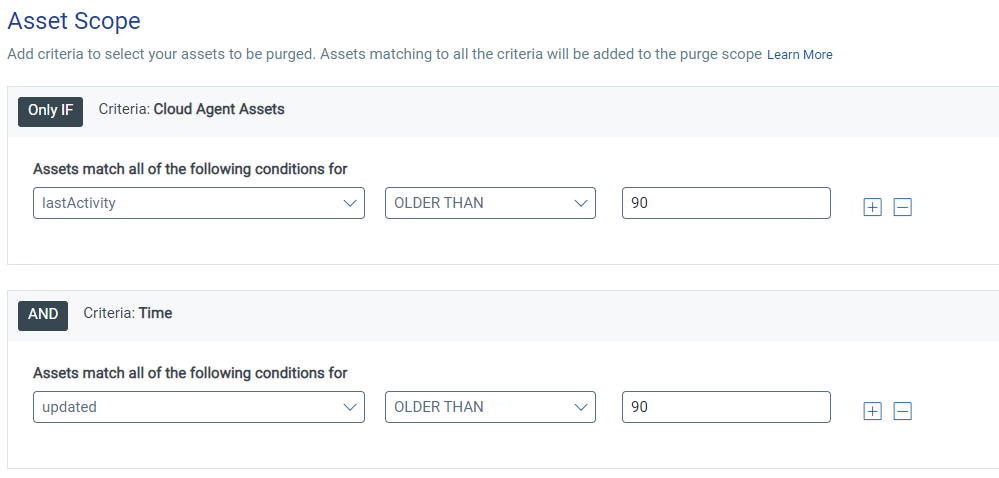Open the lastActivity attribute dropdown
This screenshot has height=478, width=999.
(x=199, y=203)
